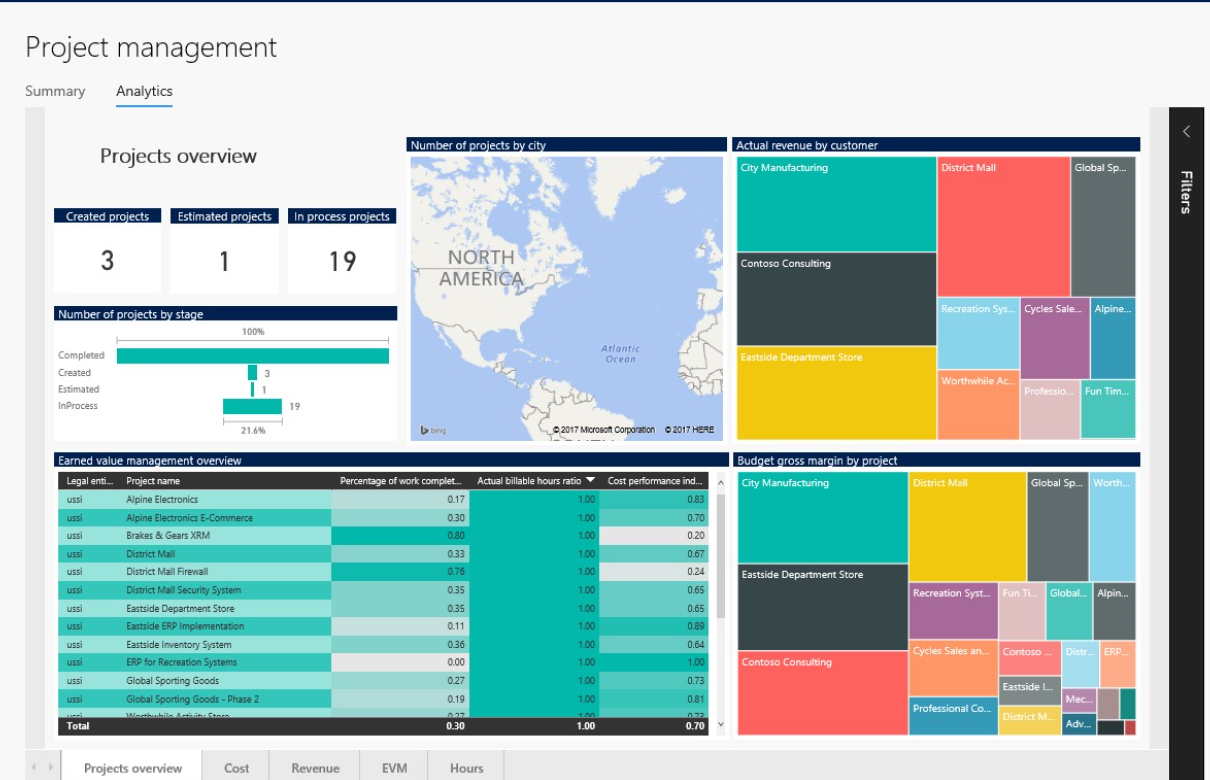Select the Analytics tab
Screen dimensions: 1210x780
pos(144,91)
